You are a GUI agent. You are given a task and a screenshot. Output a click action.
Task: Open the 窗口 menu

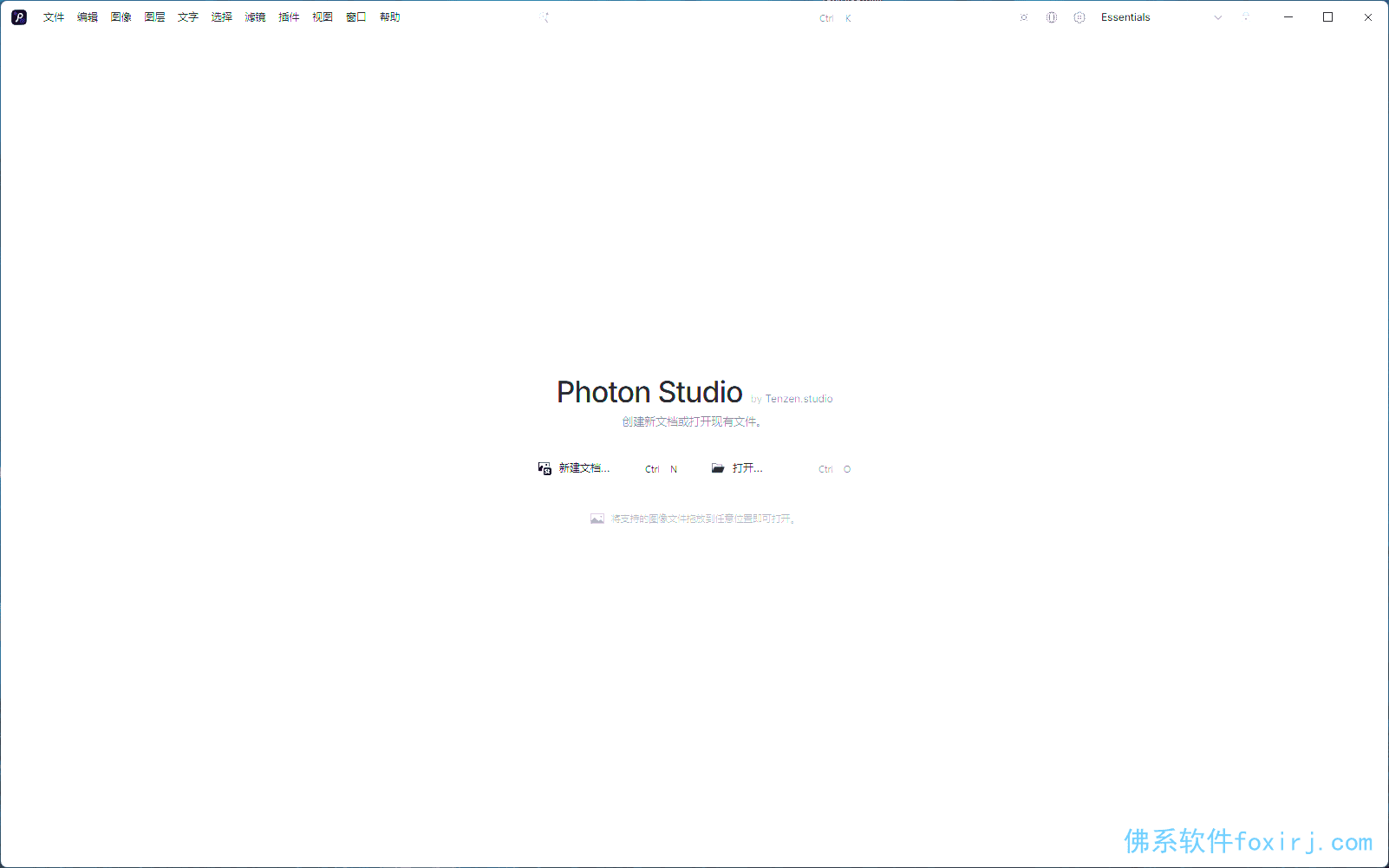click(x=356, y=17)
